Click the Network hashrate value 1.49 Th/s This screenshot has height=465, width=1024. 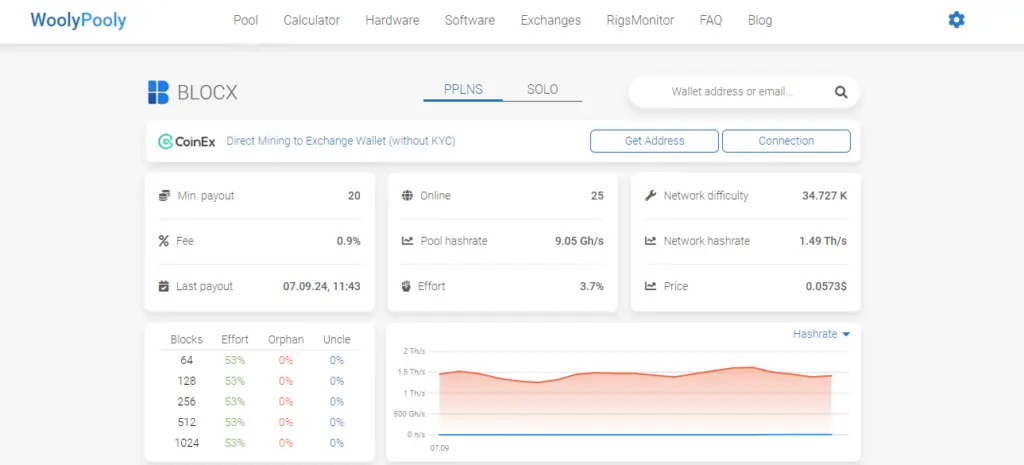823,241
